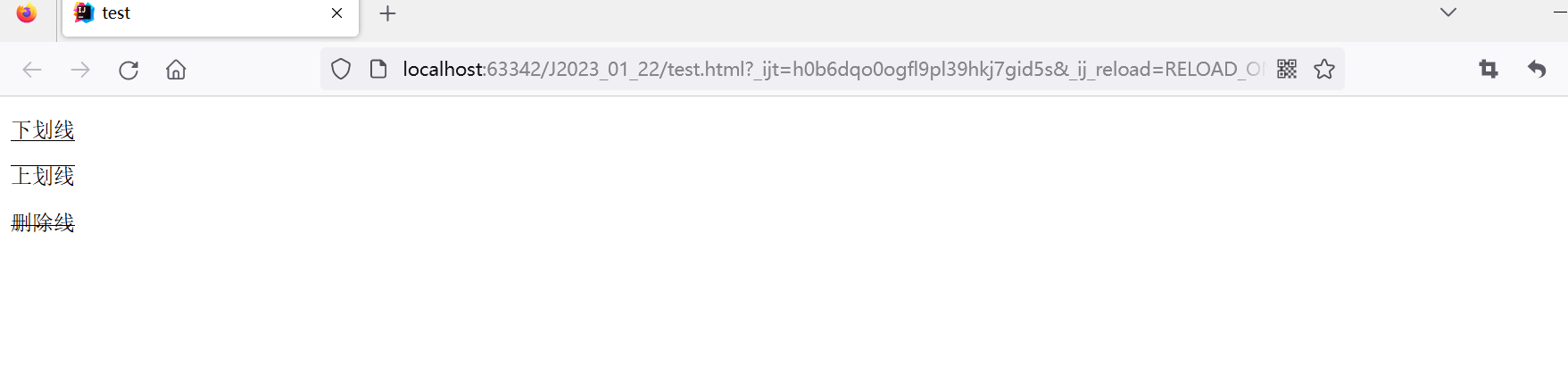Click the strikethrough text 删除线

43,222
